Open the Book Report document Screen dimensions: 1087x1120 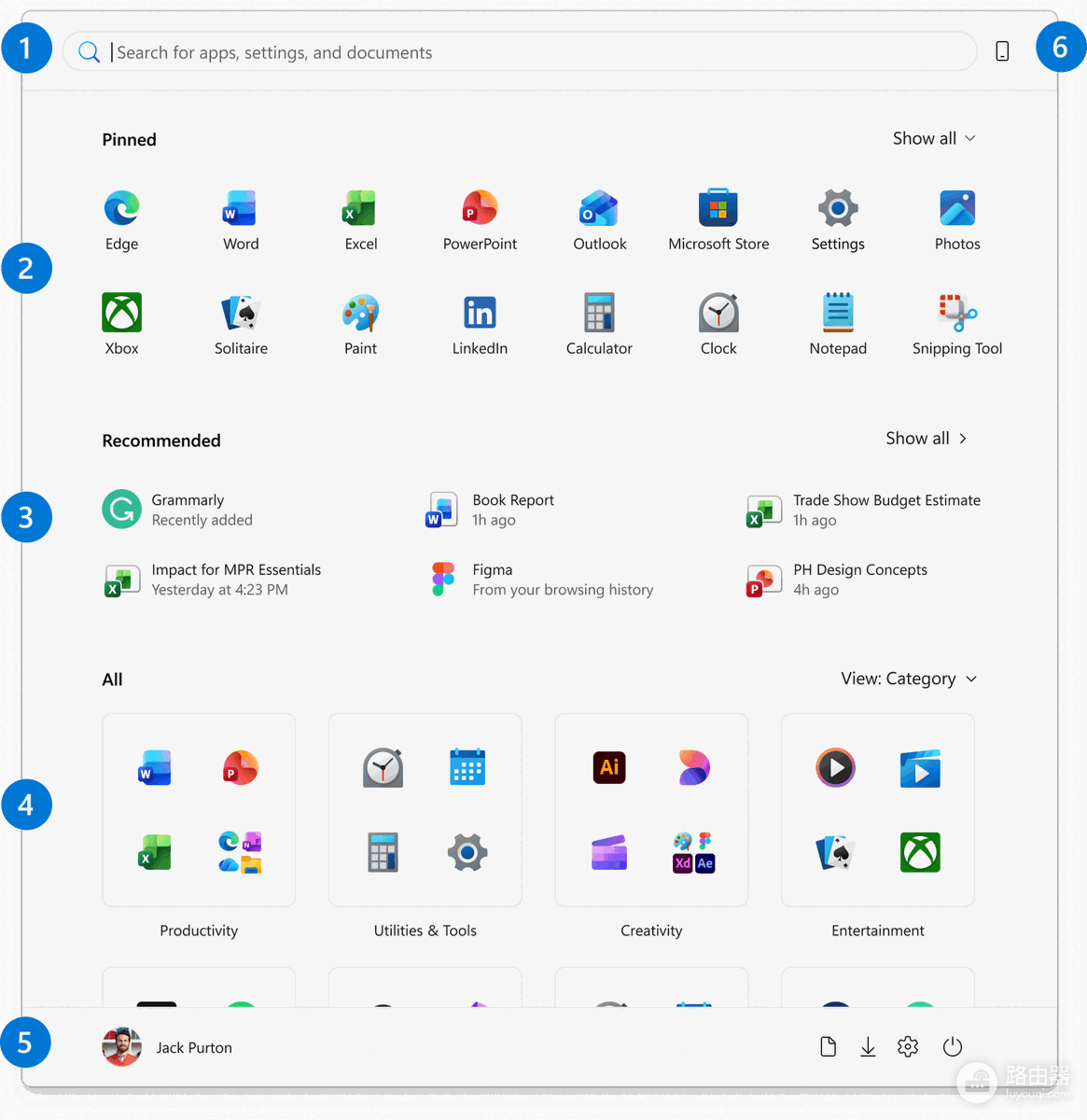click(489, 510)
